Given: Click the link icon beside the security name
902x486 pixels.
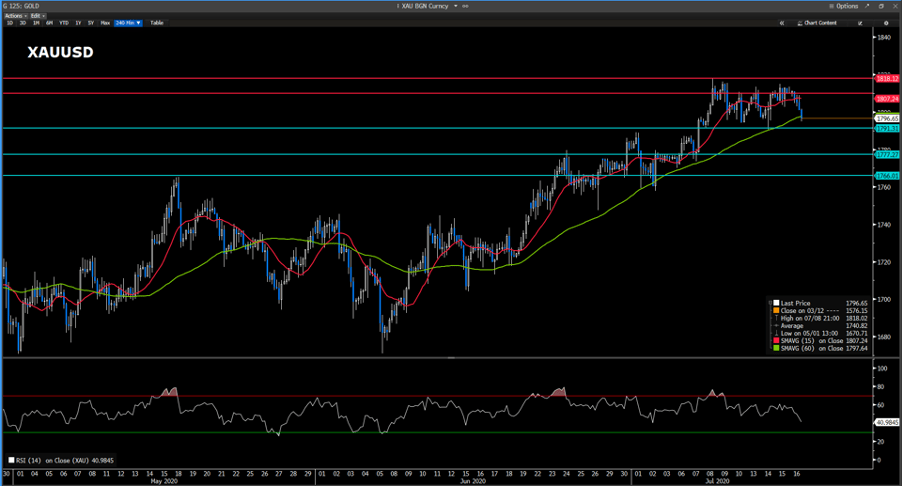Looking at the screenshot, I should [x=465, y=6].
